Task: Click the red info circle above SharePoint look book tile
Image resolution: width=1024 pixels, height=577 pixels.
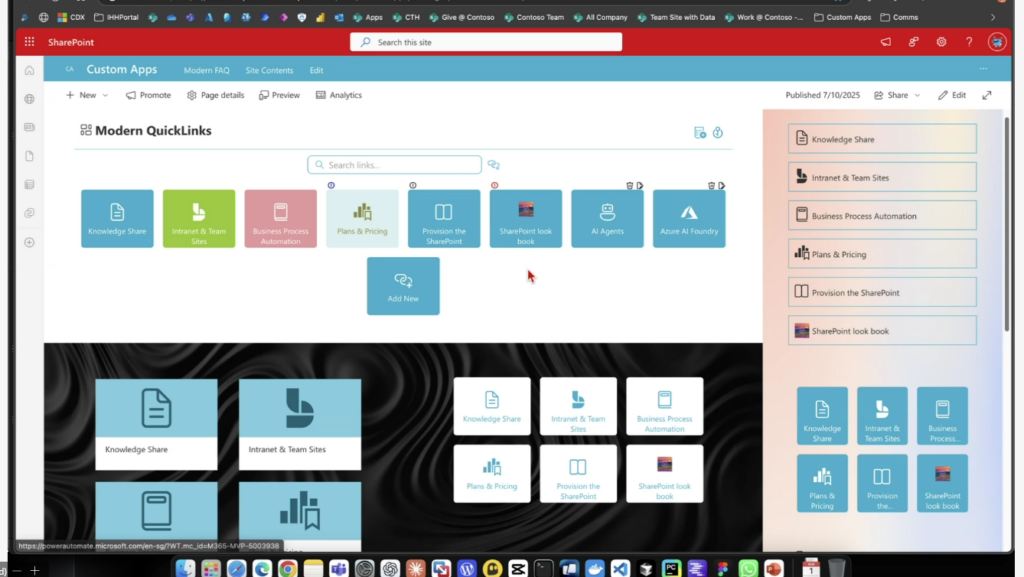Action: point(494,185)
